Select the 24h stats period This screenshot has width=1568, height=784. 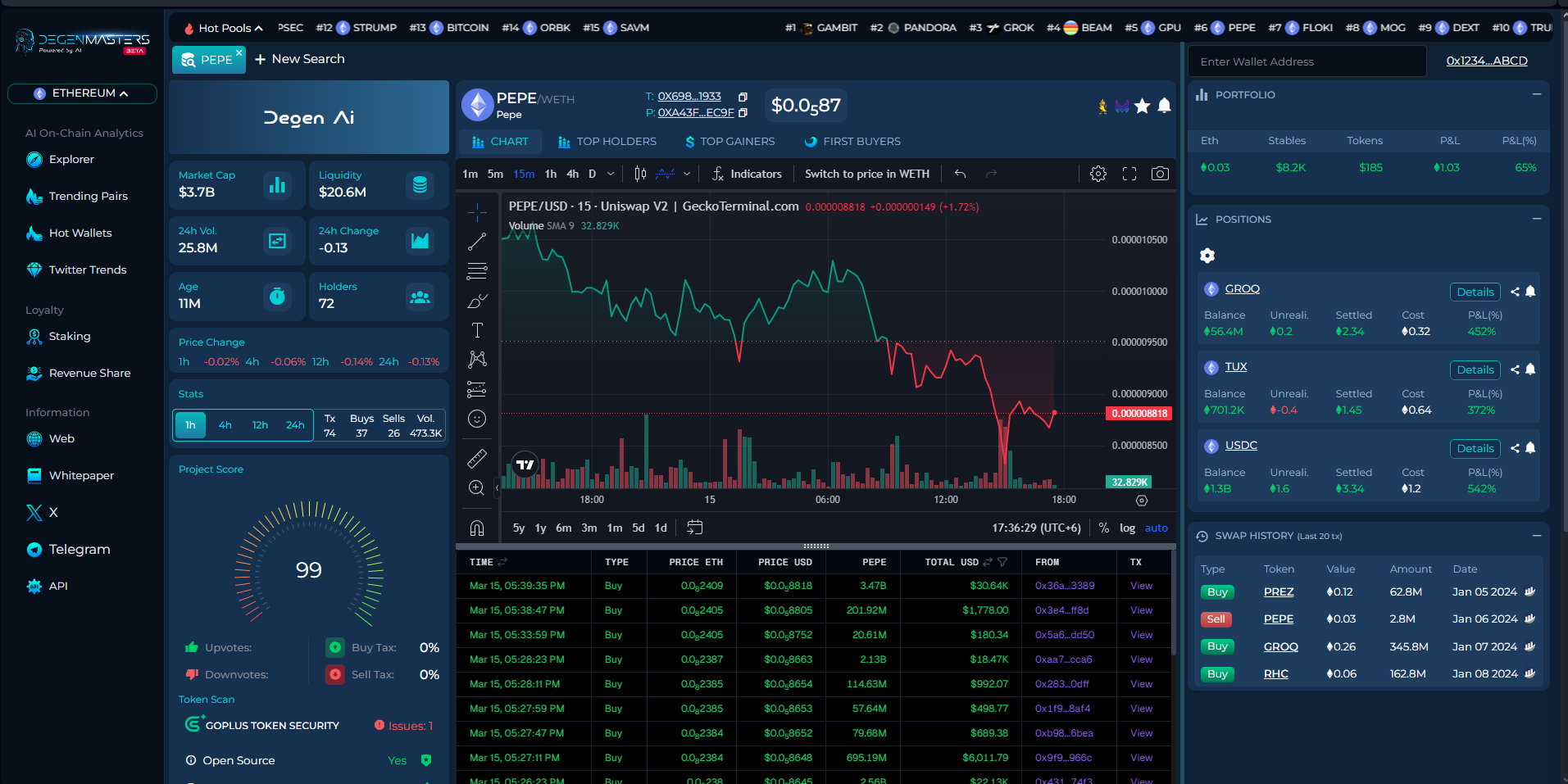[x=295, y=424]
